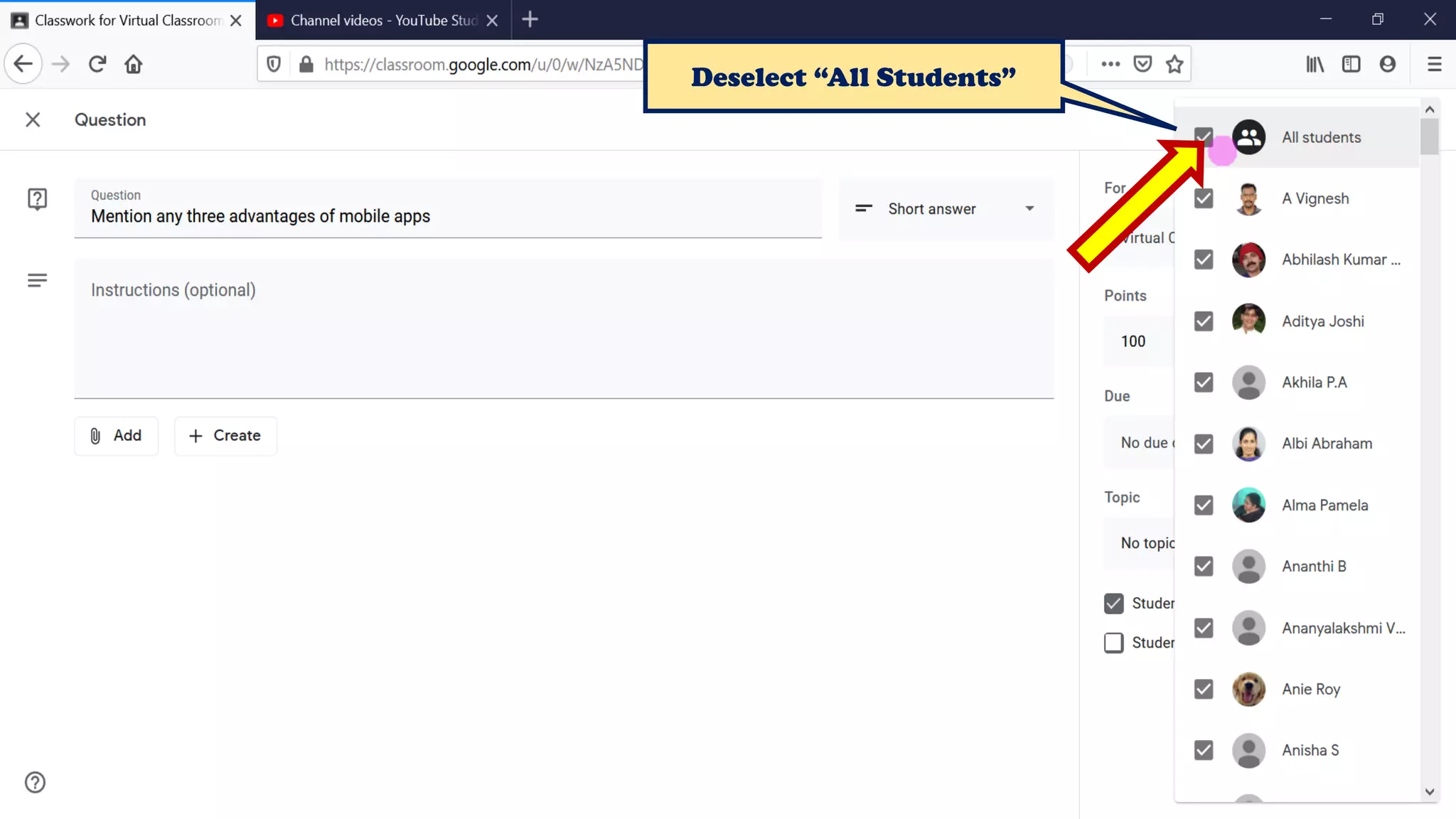Uncheck Alma Pamela checkbox
This screenshot has width=1456, height=819.
click(x=1204, y=505)
